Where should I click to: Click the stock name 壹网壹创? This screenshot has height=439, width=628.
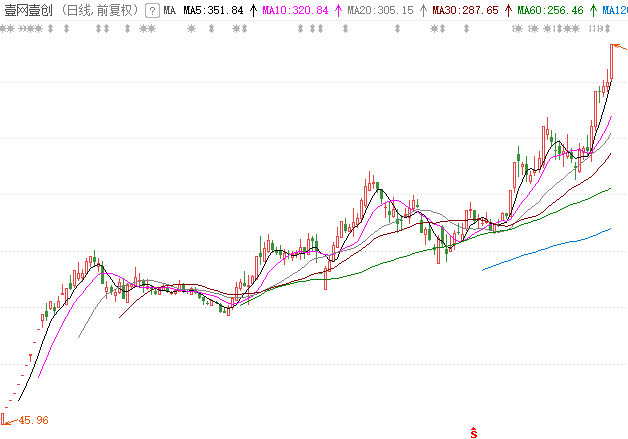[x=28, y=10]
